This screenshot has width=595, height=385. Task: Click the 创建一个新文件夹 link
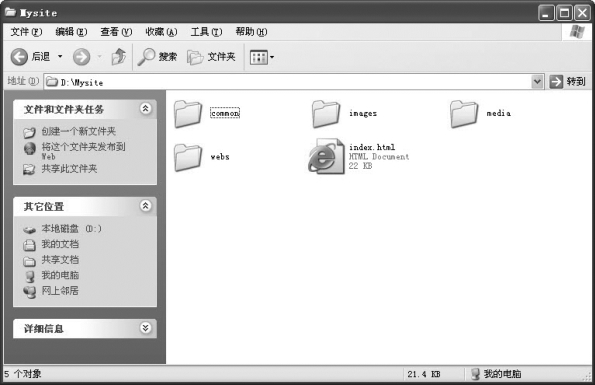click(79, 131)
